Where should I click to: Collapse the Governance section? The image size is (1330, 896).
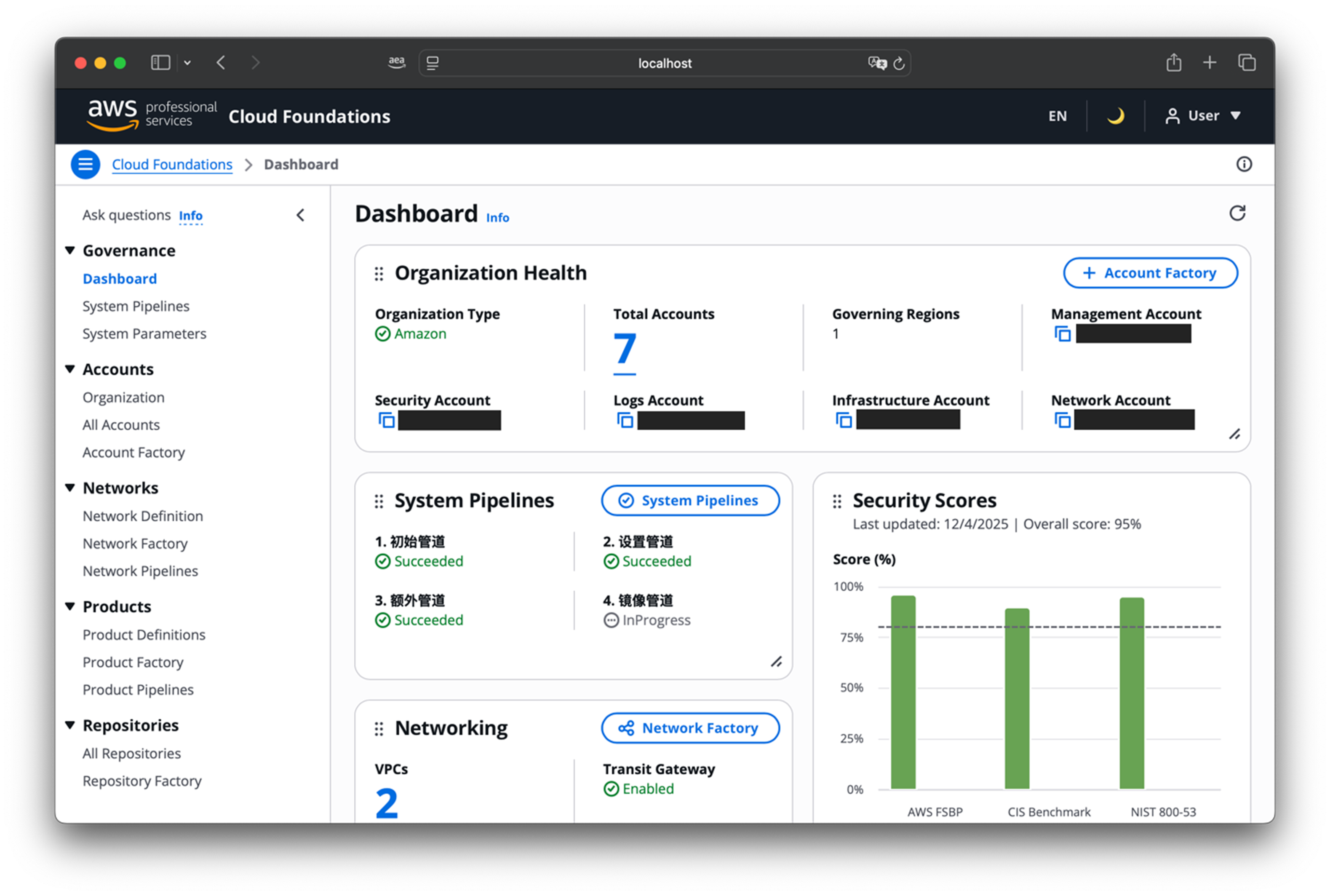[x=70, y=250]
